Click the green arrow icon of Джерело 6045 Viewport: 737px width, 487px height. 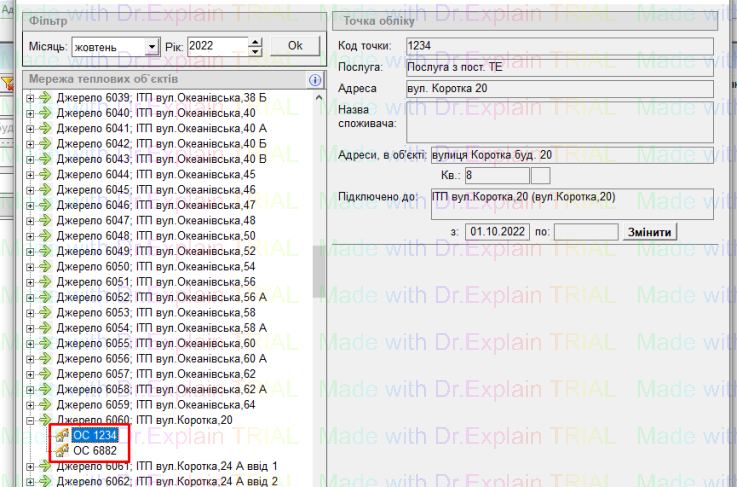45,190
